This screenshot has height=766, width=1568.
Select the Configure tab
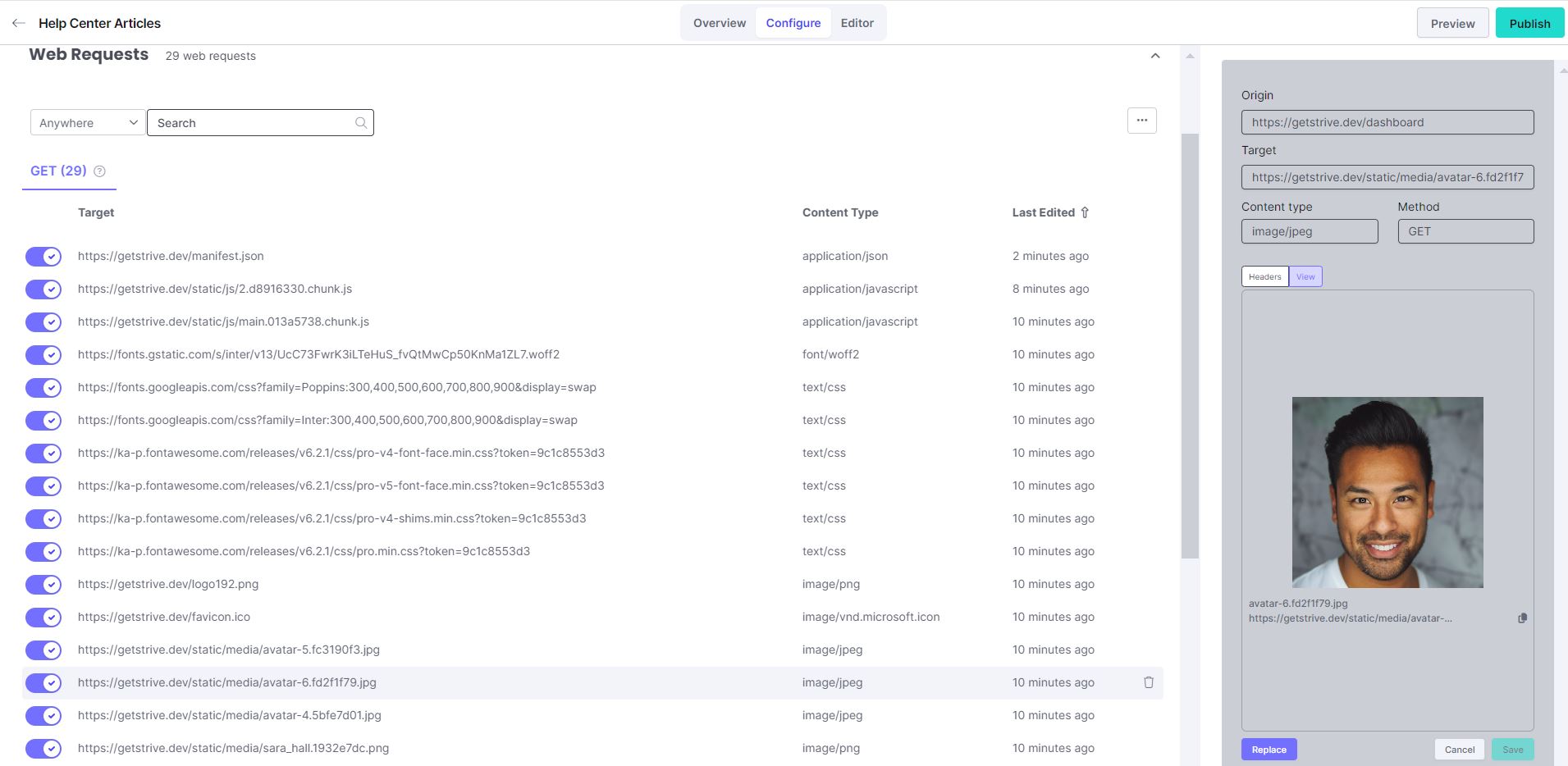point(793,23)
